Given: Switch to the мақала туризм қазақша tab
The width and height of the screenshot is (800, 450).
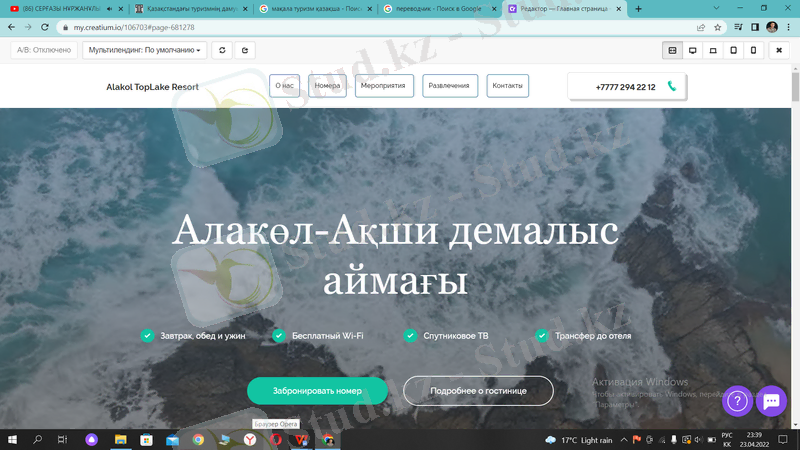Looking at the screenshot, I should (x=316, y=9).
